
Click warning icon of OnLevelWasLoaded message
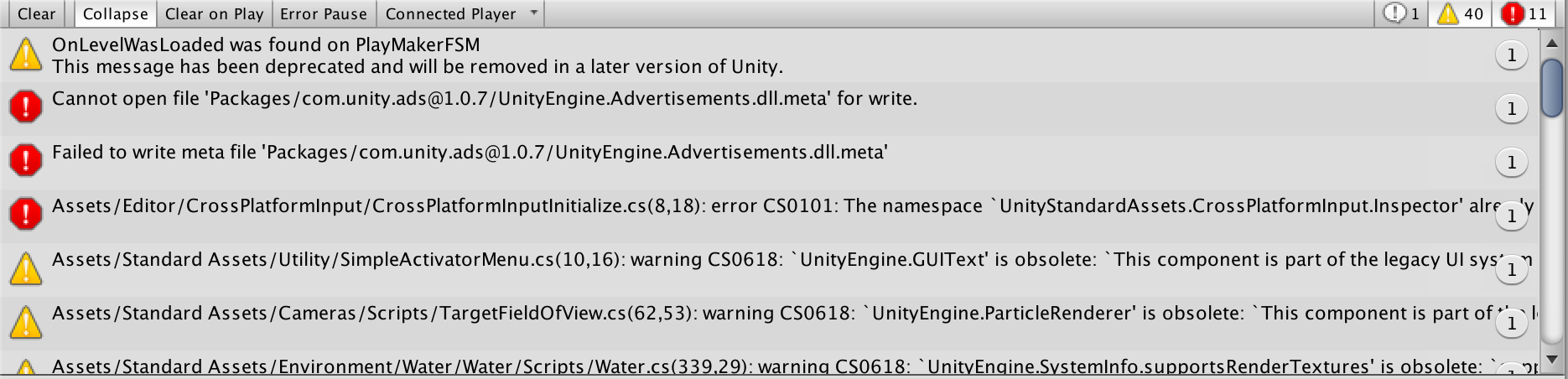pyautogui.click(x=26, y=55)
